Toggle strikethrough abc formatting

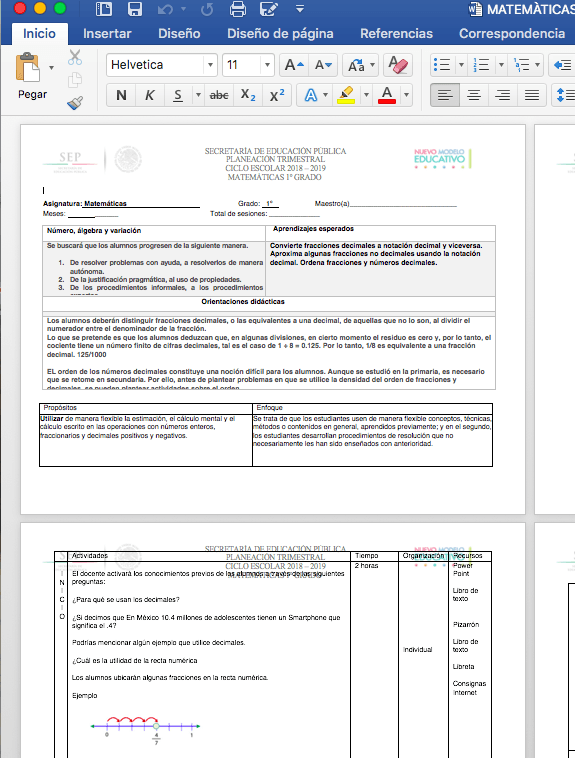pyautogui.click(x=219, y=95)
